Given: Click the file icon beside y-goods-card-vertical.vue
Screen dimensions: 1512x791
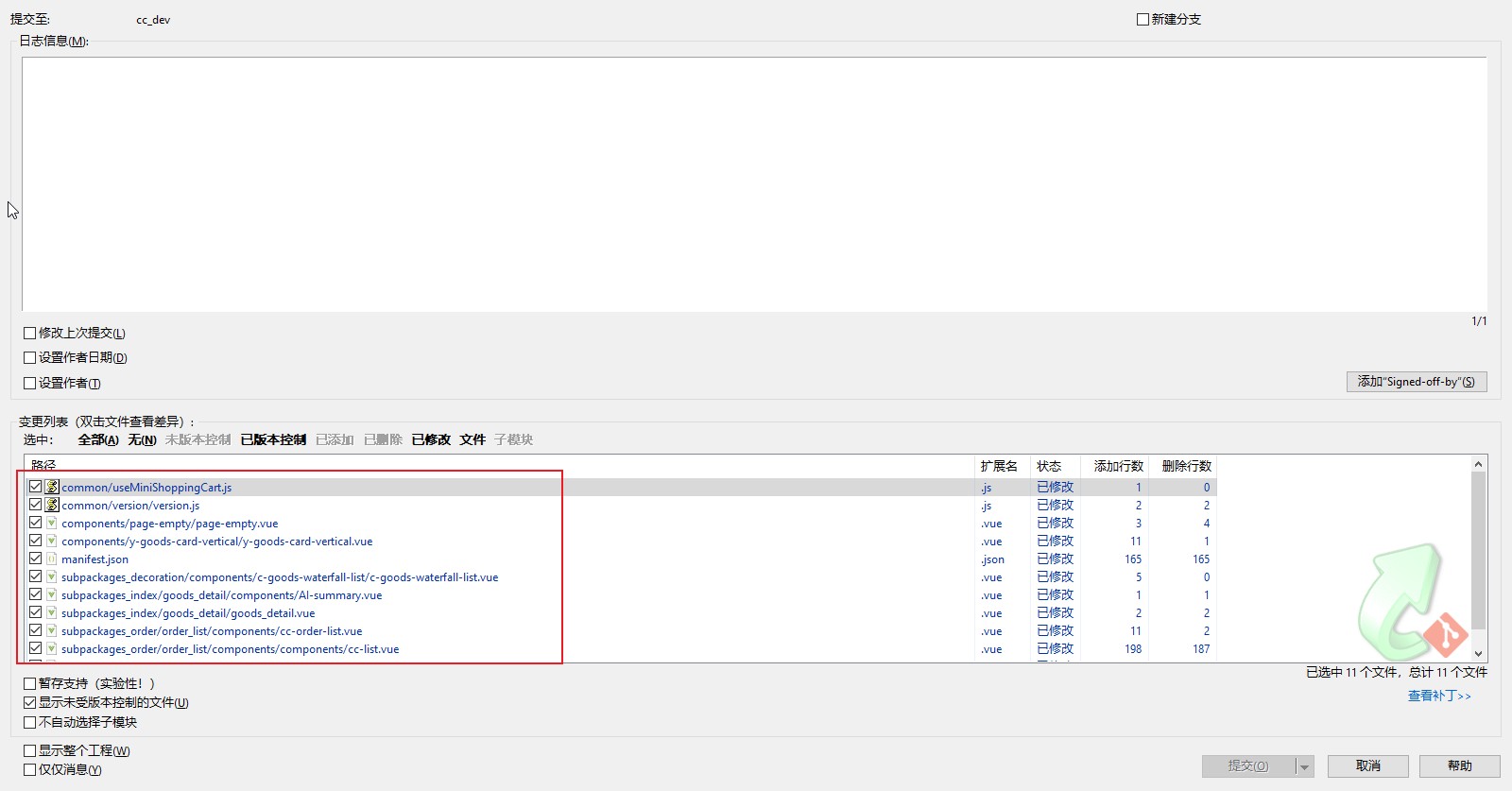Looking at the screenshot, I should [x=52, y=541].
